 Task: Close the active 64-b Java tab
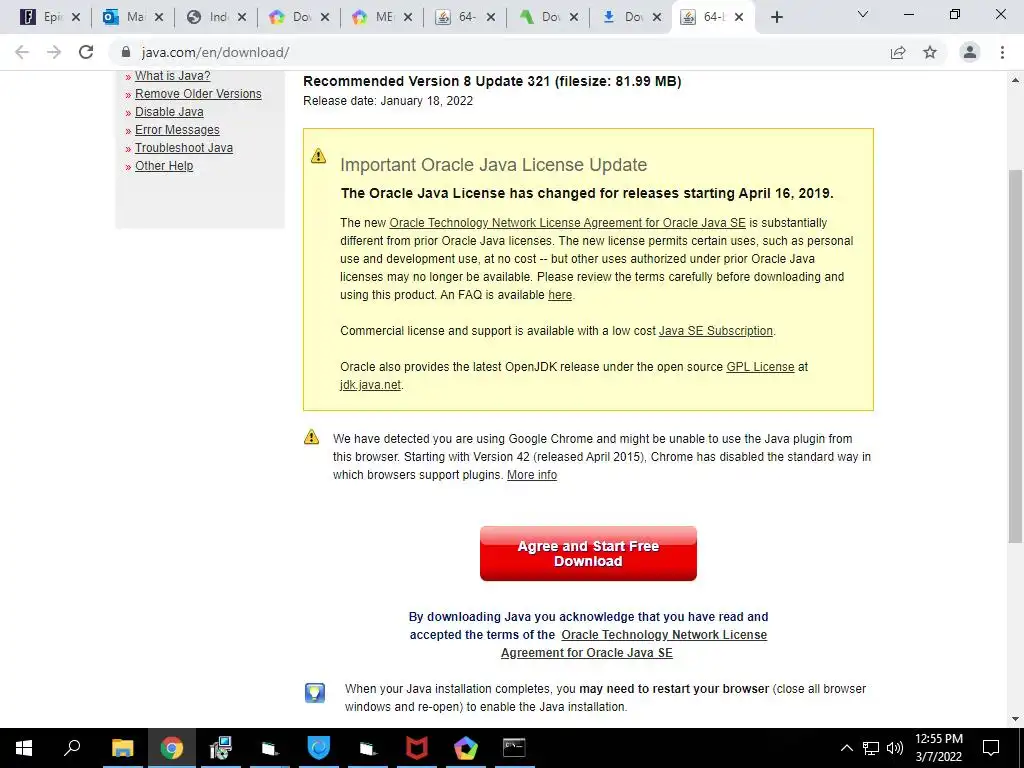click(x=739, y=18)
